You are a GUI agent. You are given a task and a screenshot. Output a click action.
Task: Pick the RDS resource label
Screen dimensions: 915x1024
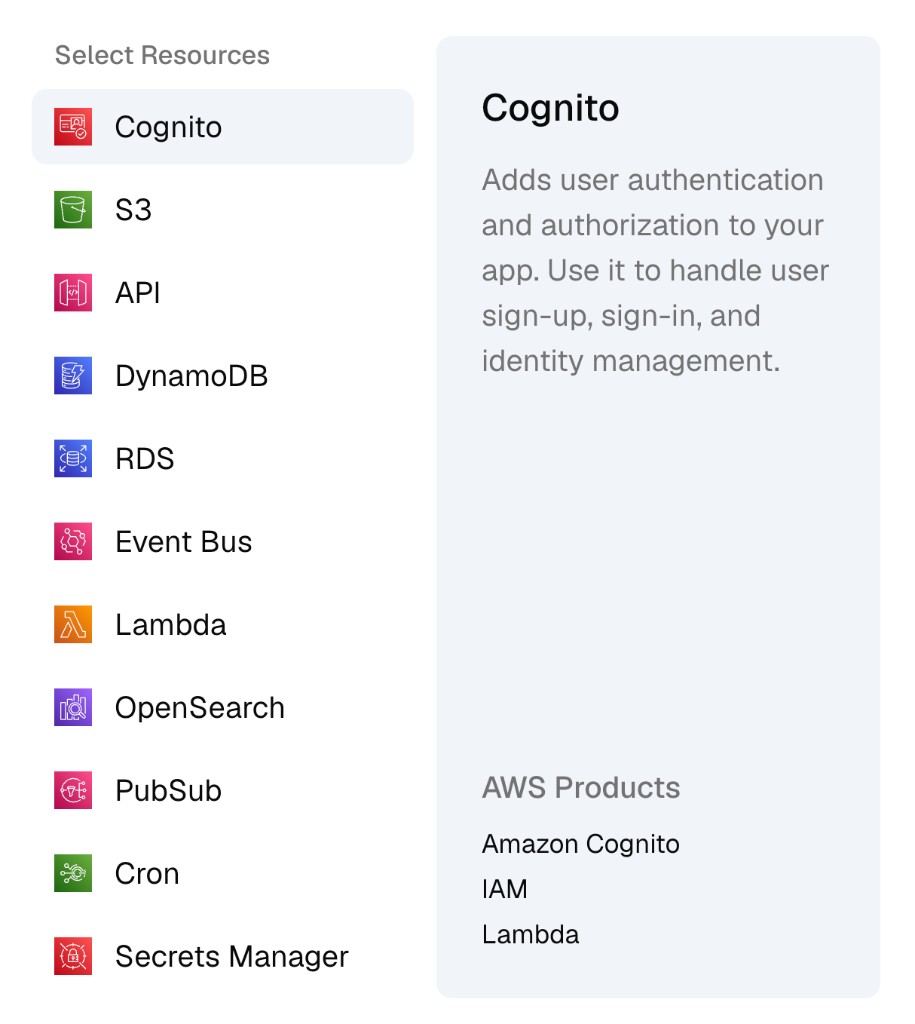[x=144, y=458]
